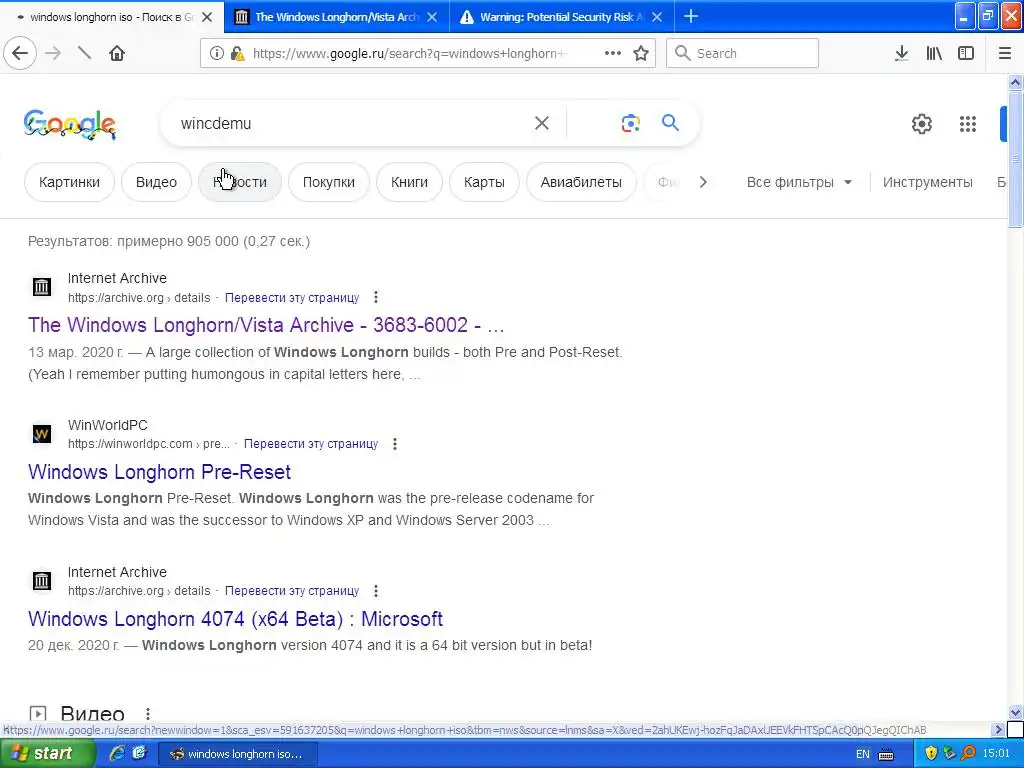1024x768 pixels.
Task: Click the taskbar clock showing 15:01
Action: pyautogui.click(x=996, y=754)
